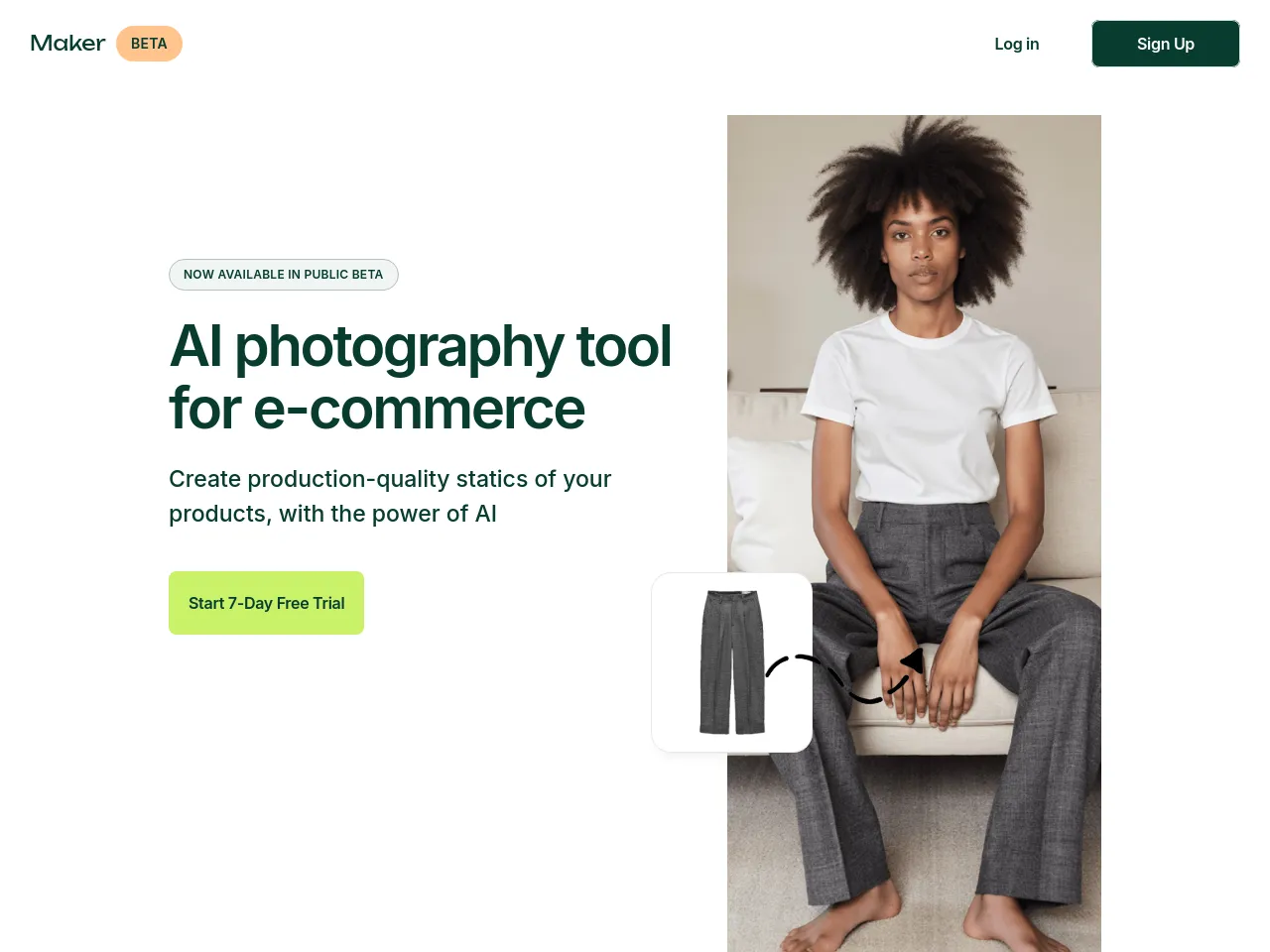
Task: Start the 7-Day Free Trial
Action: click(x=266, y=603)
